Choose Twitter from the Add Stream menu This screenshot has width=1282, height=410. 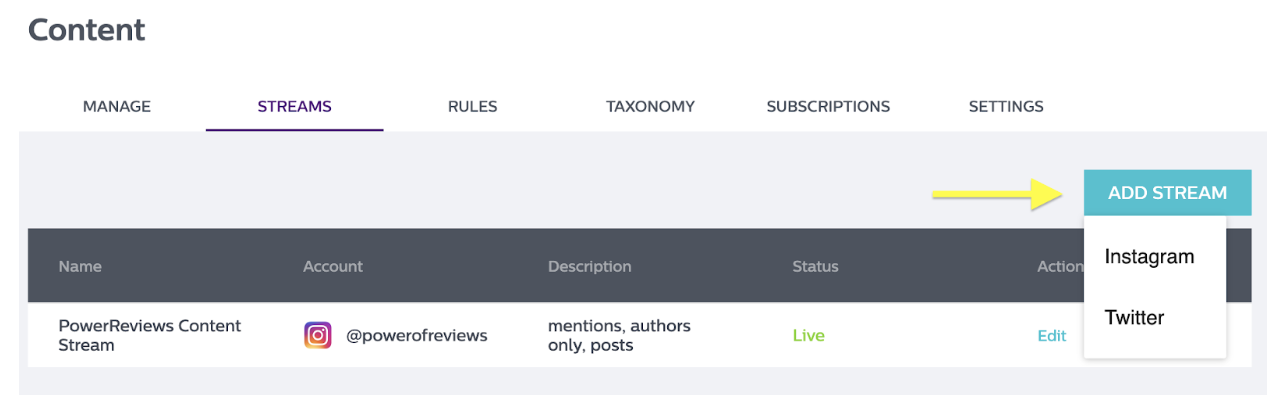pyautogui.click(x=1134, y=318)
